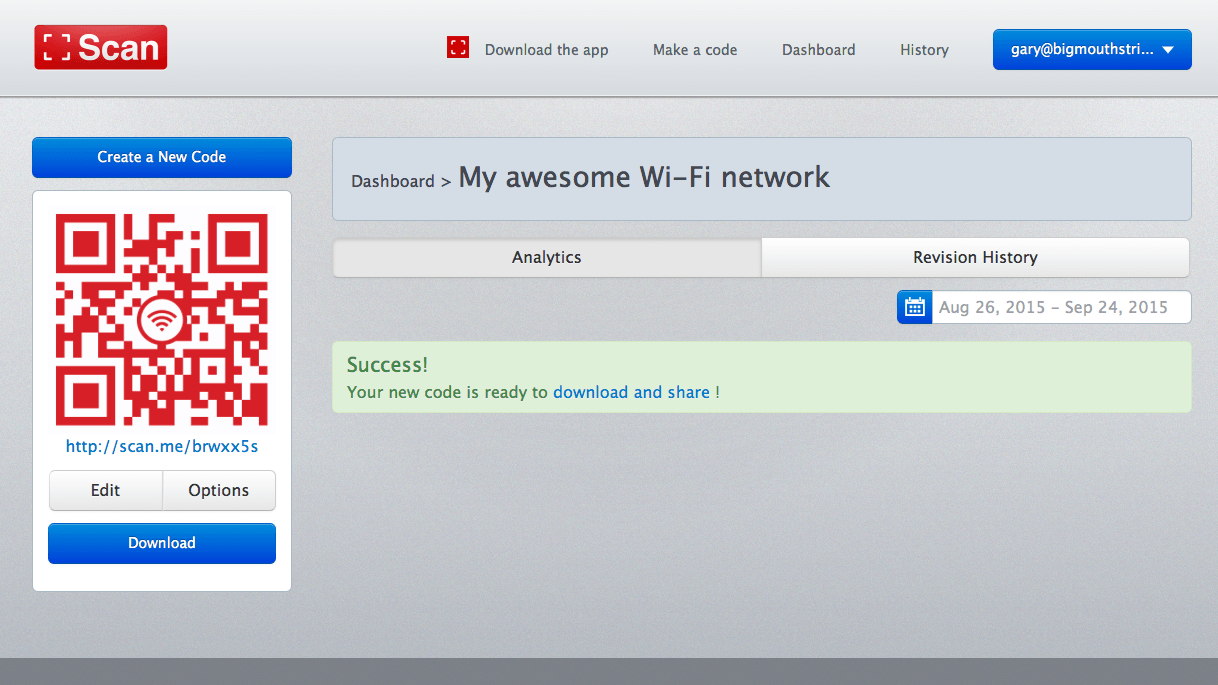The image size is (1218, 685).
Task: Open the History page
Action: (924, 50)
